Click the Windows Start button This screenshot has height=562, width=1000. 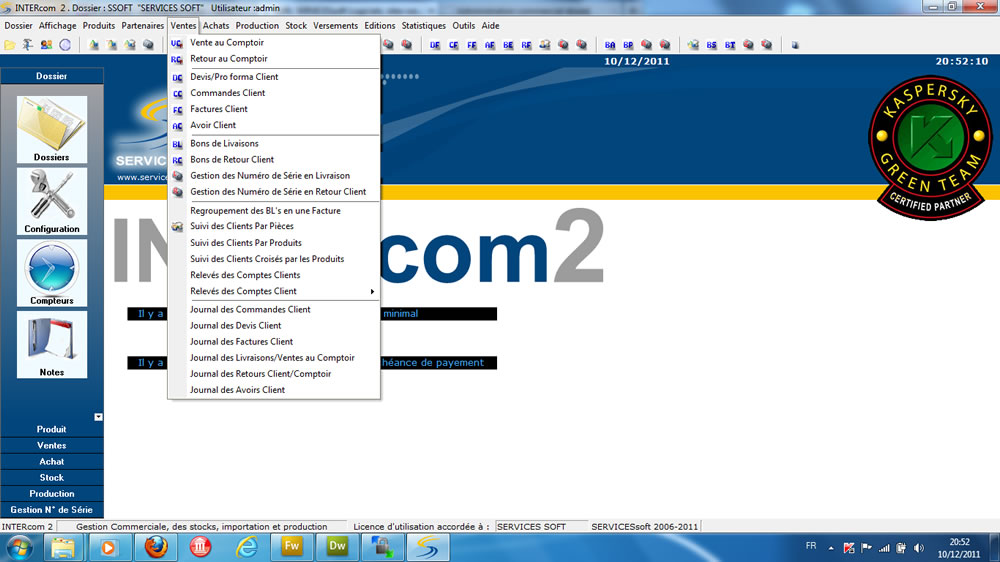(19, 548)
